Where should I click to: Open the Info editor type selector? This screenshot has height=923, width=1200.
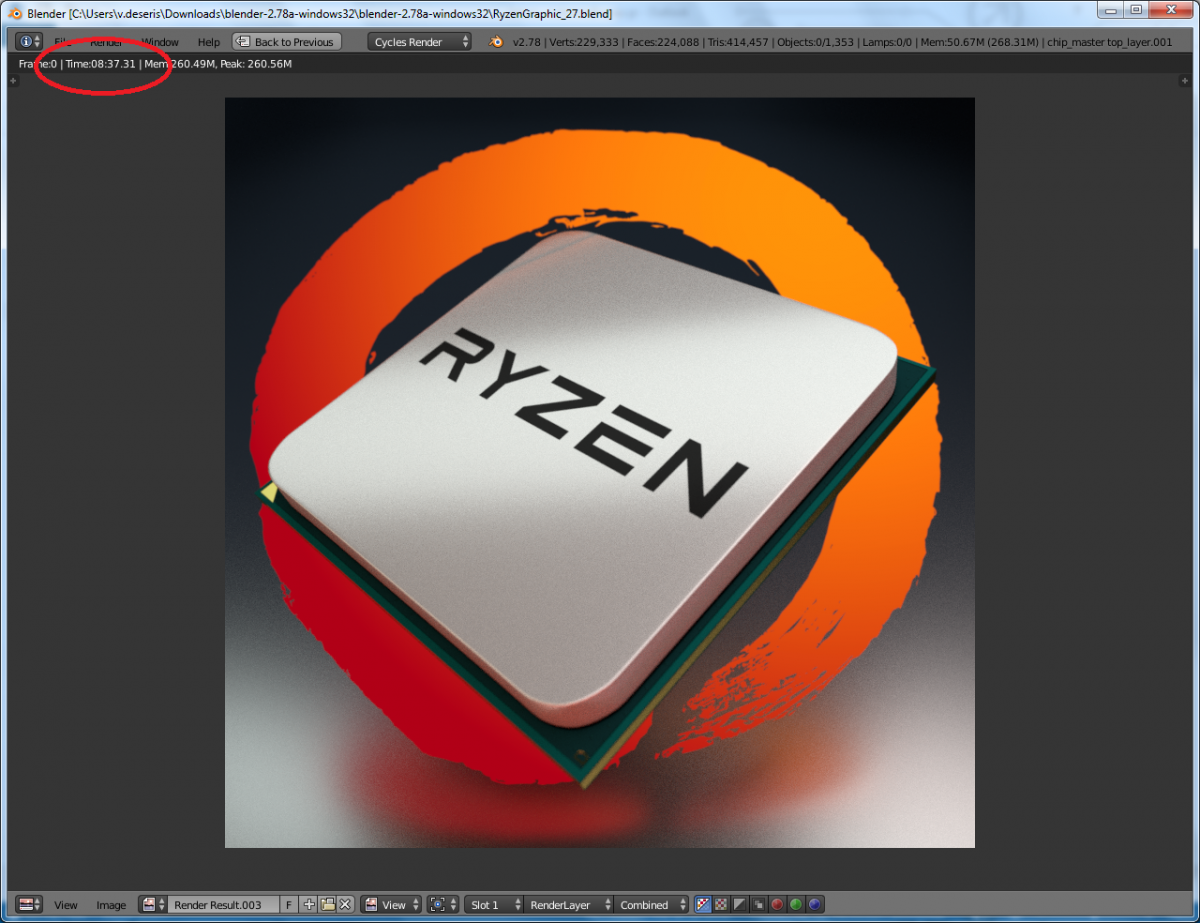29,42
